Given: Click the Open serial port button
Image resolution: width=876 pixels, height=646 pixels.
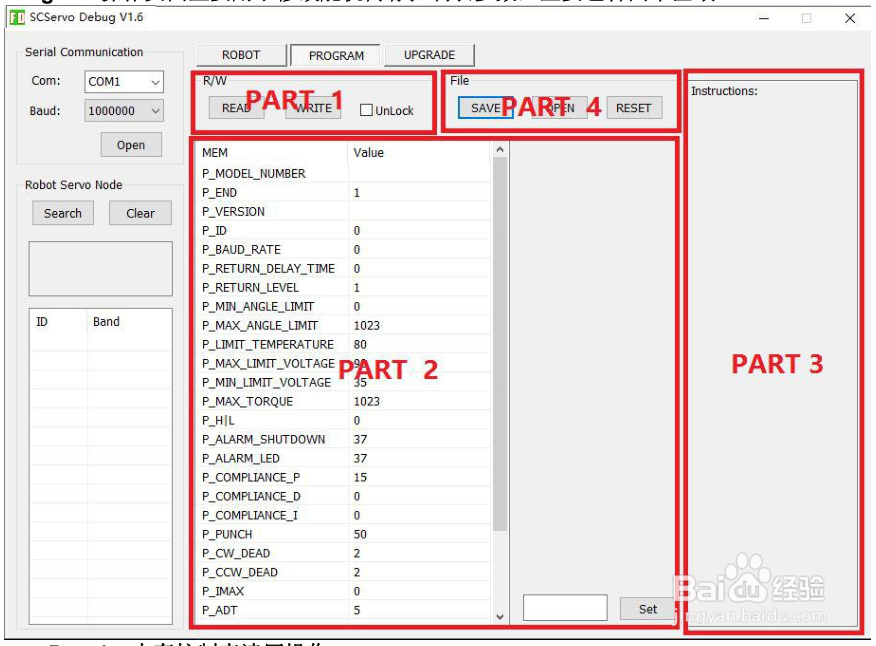Looking at the screenshot, I should (x=131, y=145).
